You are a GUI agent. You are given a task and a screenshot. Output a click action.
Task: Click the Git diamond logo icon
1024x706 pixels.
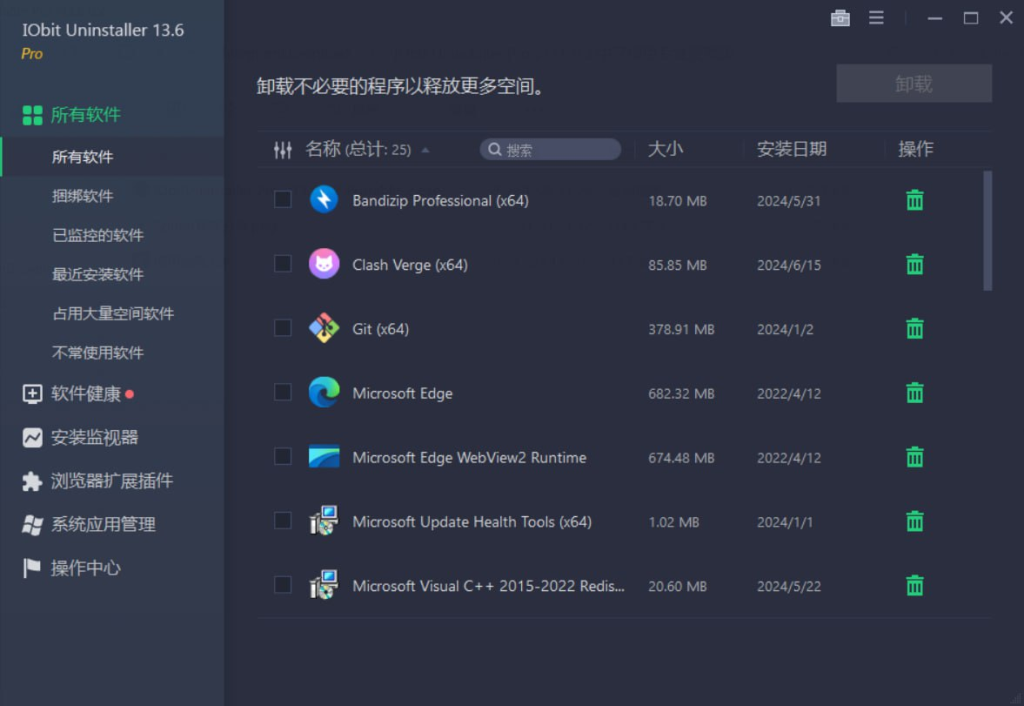[324, 328]
